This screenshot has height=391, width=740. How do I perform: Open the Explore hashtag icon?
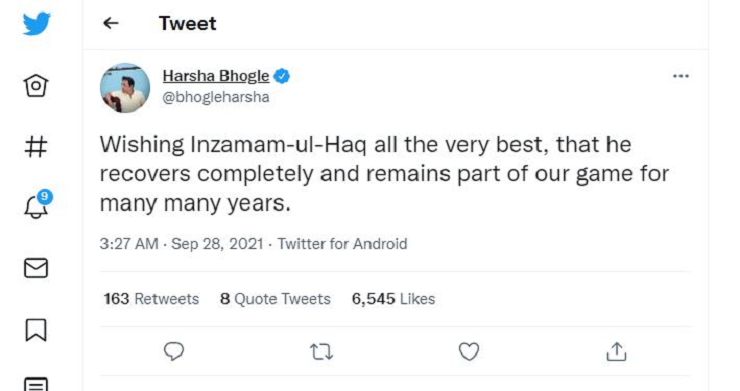click(x=36, y=146)
